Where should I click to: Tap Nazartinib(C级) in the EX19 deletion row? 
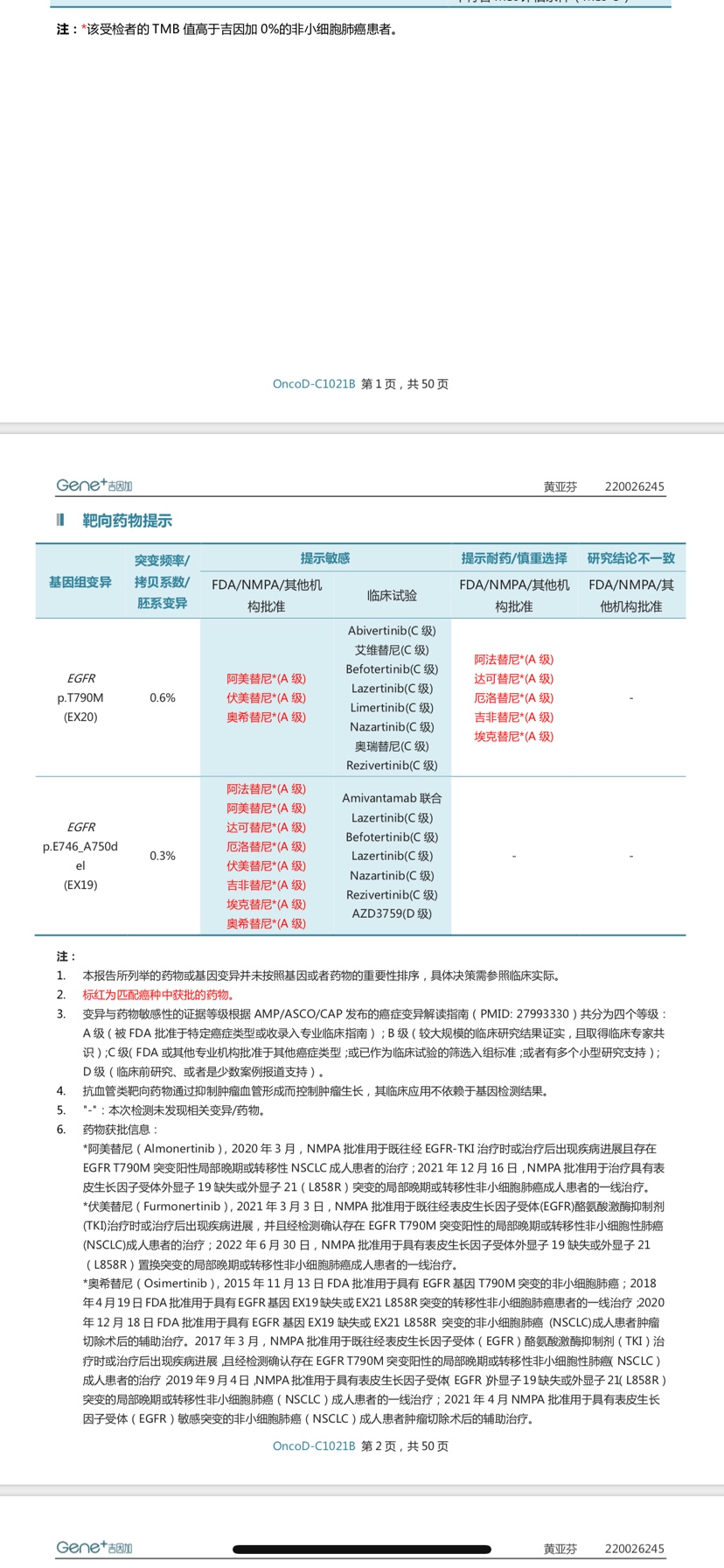tap(392, 875)
